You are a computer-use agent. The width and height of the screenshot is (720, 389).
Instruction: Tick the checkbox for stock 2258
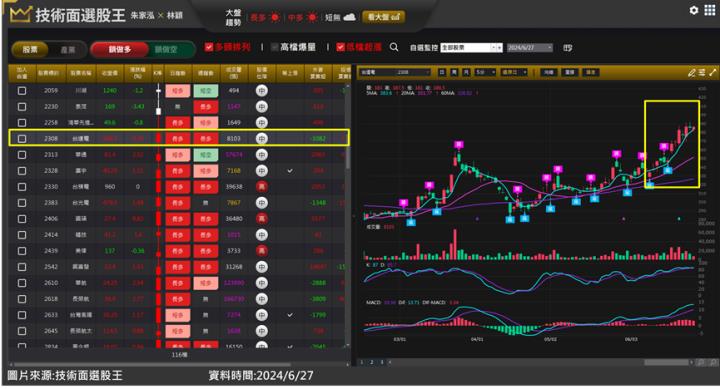click(x=22, y=123)
